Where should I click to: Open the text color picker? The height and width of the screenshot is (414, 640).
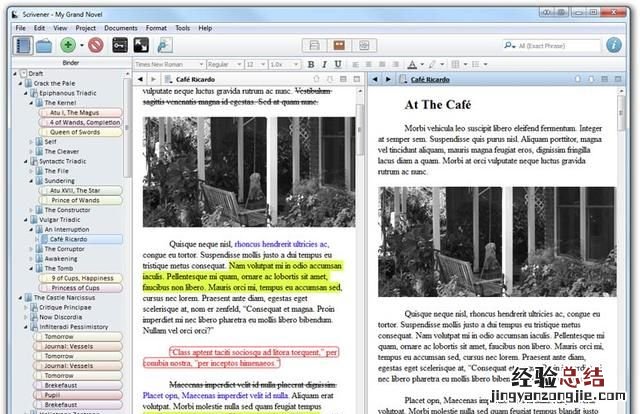click(414, 64)
